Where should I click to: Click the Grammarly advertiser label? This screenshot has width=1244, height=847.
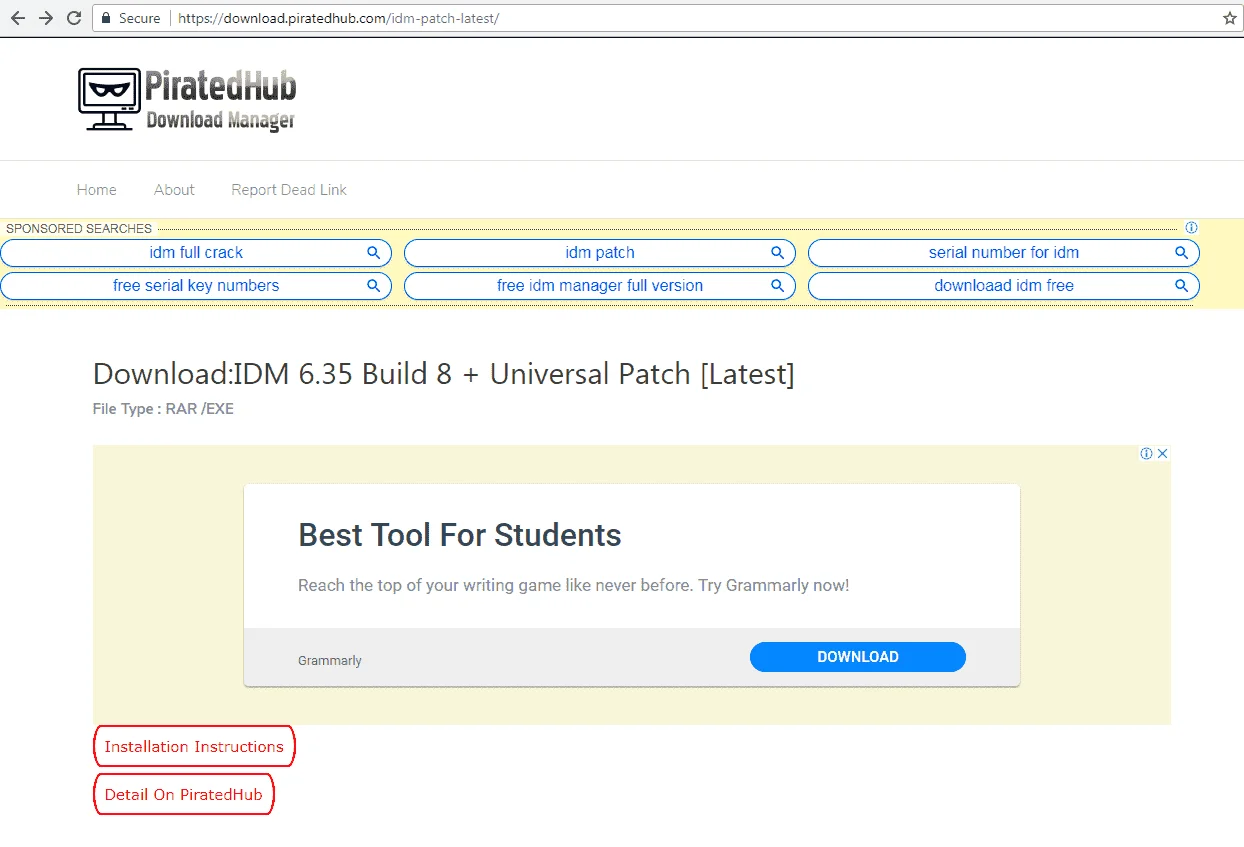(330, 661)
